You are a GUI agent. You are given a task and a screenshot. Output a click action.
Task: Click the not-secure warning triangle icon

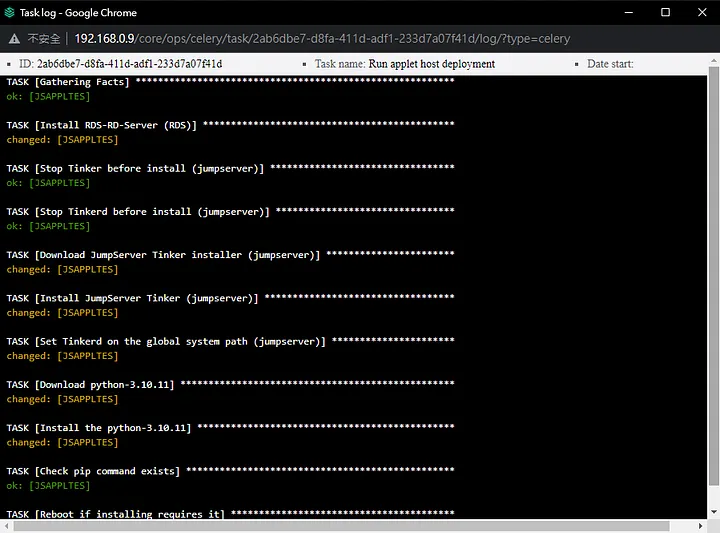(x=14, y=39)
